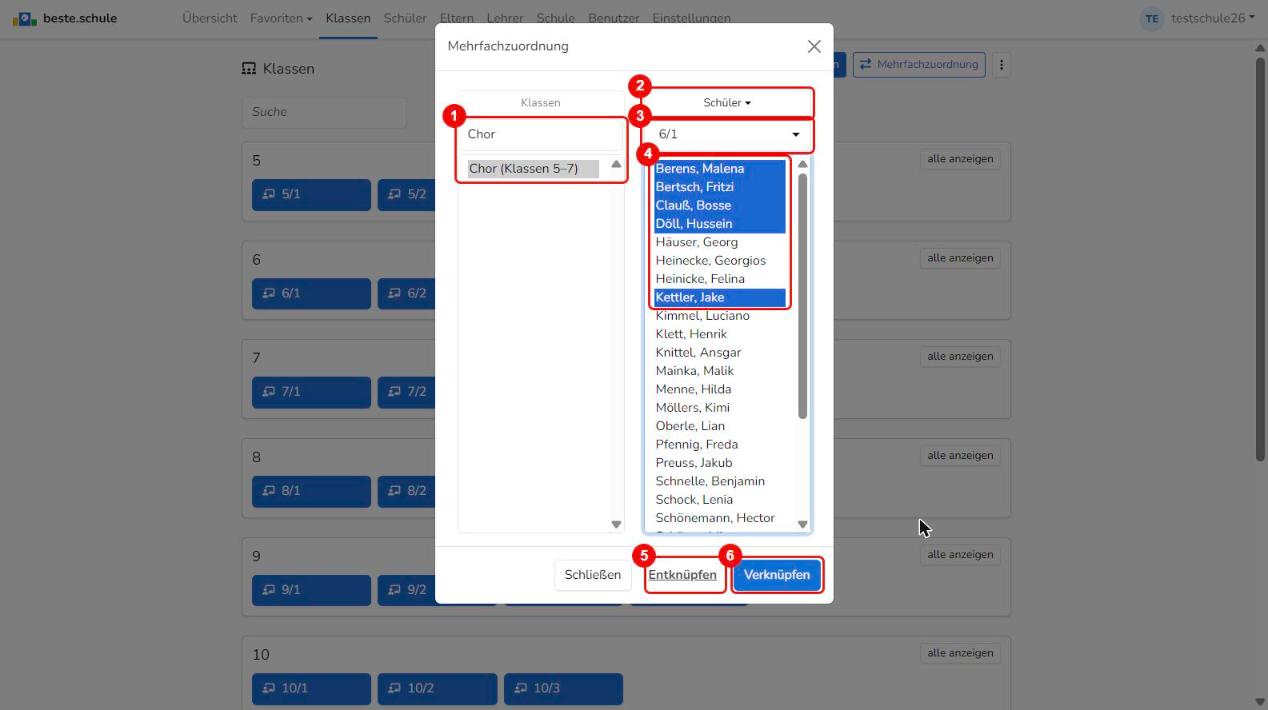The width and height of the screenshot is (1268, 710).
Task: Open class 10/3 on the Klassen page
Action: [563, 688]
